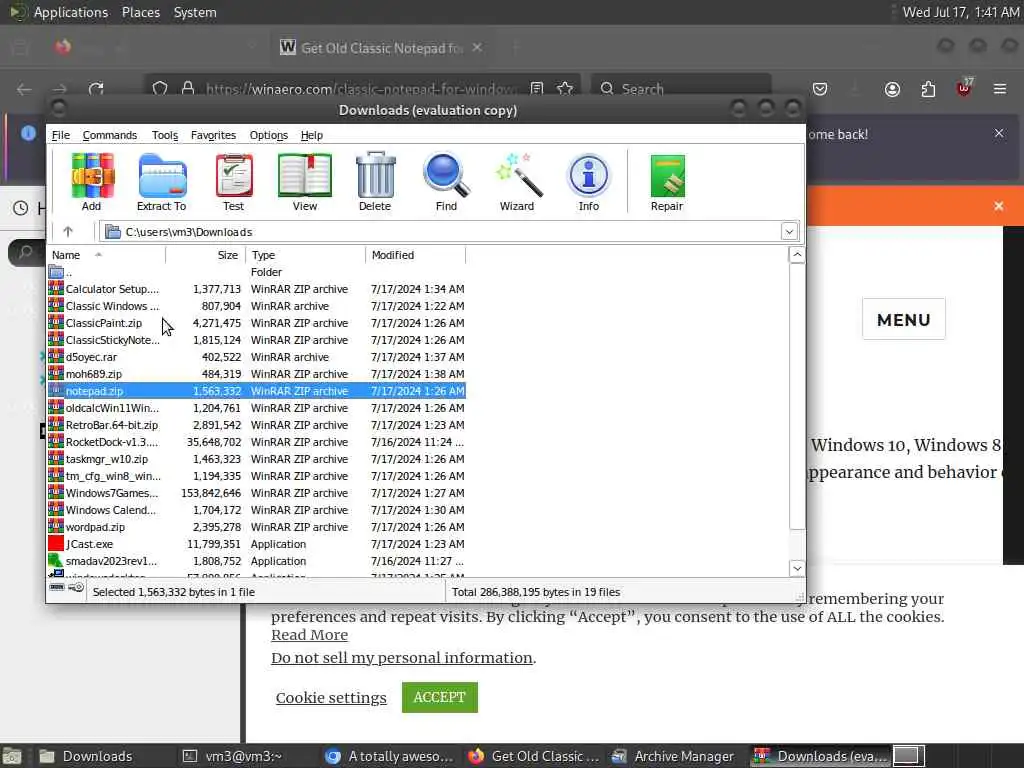Sort file list by Modified column

coord(416,255)
